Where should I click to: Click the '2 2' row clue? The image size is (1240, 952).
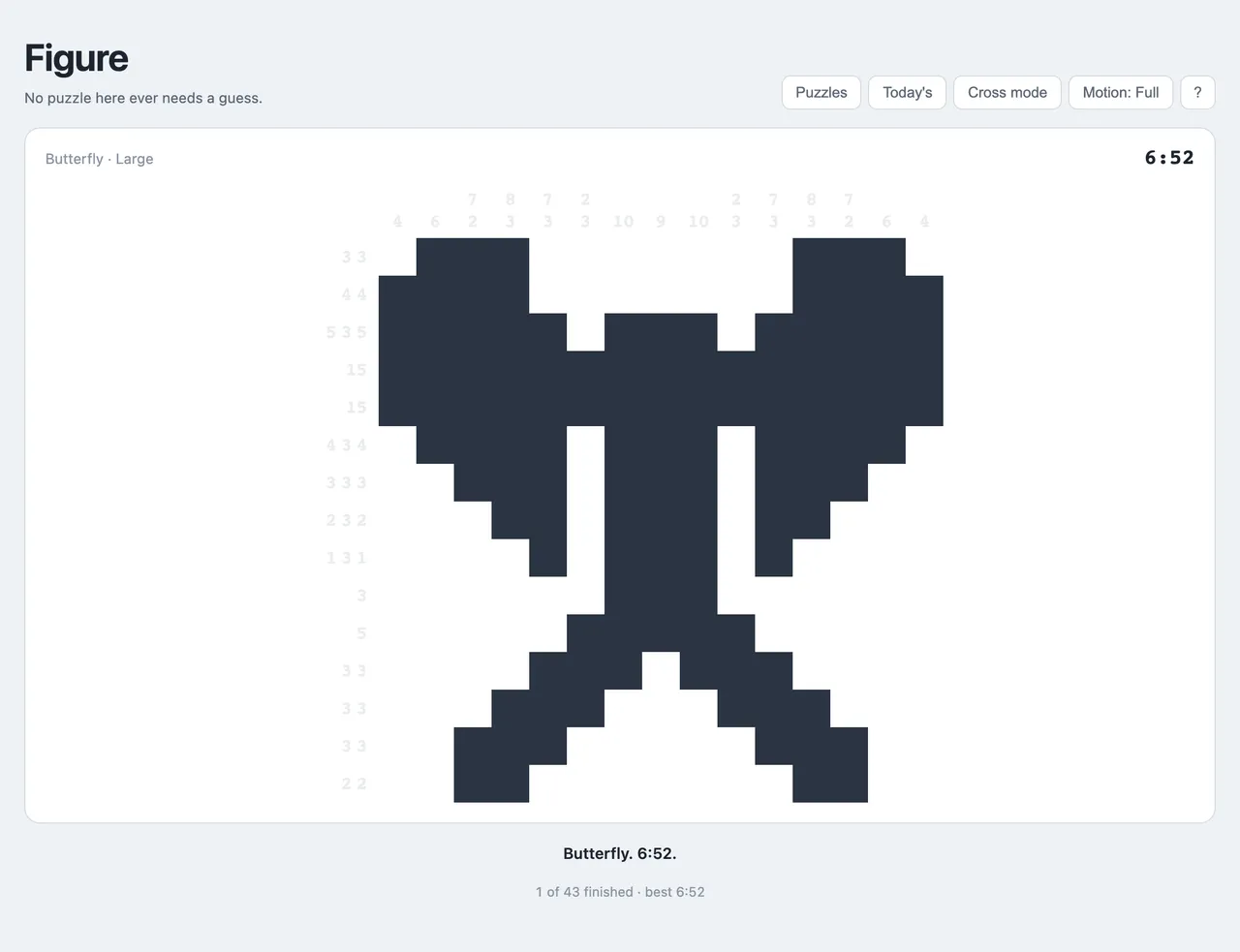[355, 784]
